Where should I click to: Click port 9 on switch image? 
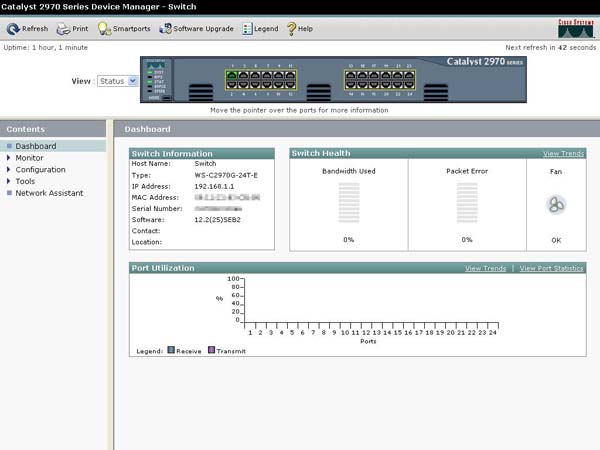pyautogui.click(x=278, y=75)
